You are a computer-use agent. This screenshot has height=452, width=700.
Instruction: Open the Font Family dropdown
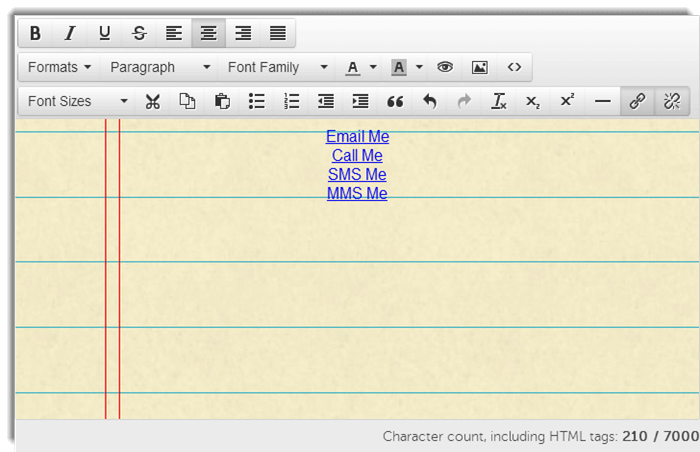pos(277,67)
